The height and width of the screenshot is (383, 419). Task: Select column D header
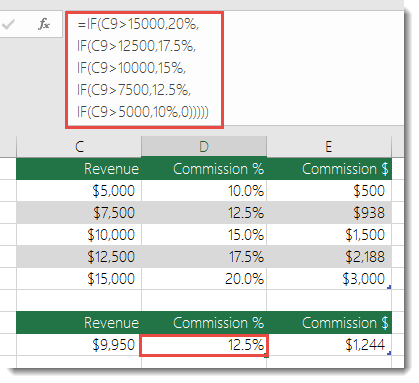[x=204, y=146]
